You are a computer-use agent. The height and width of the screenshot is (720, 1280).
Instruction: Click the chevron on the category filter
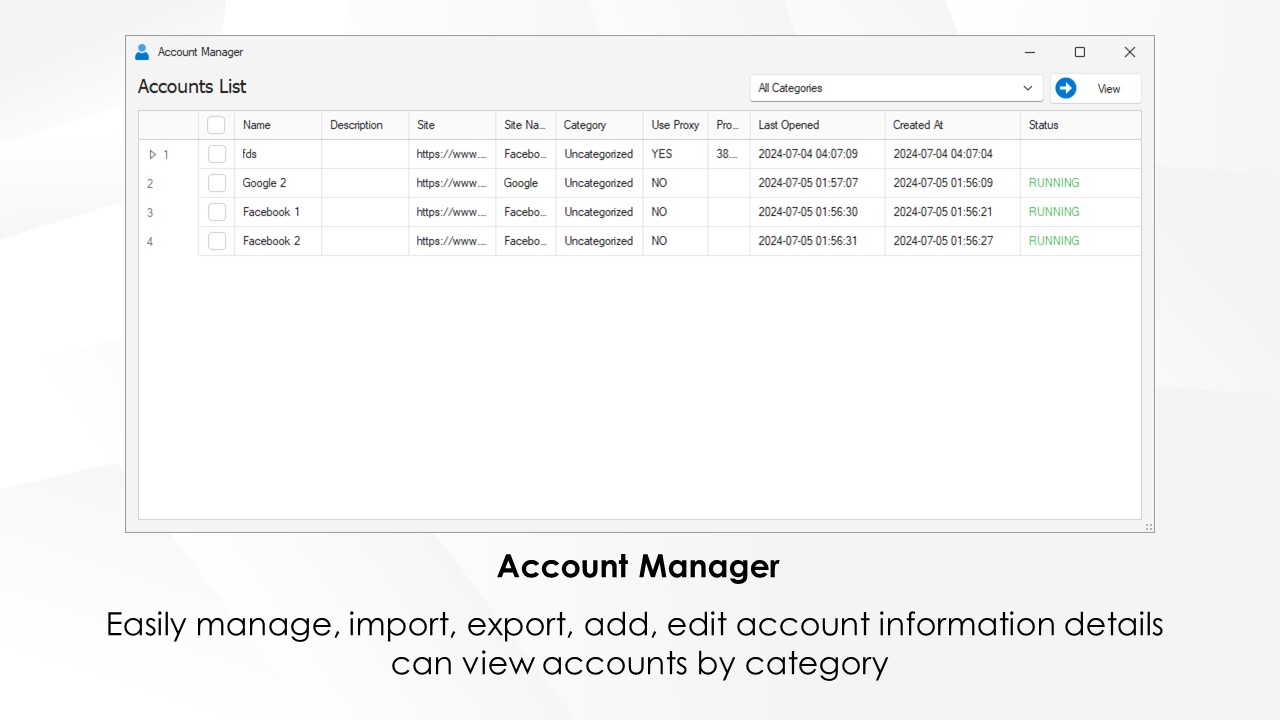[1027, 88]
